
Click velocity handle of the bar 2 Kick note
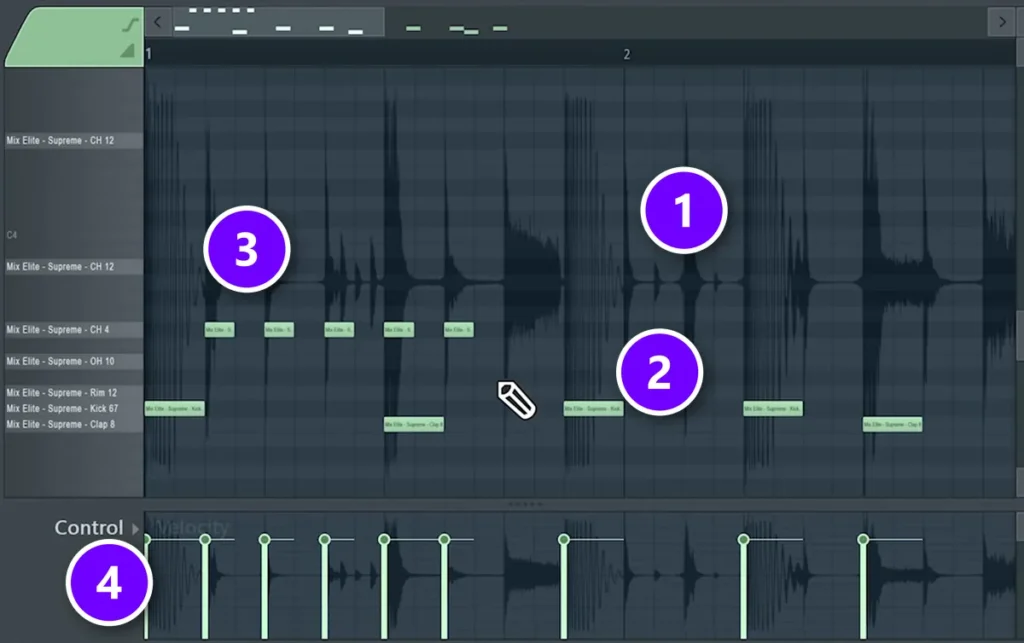(x=743, y=539)
